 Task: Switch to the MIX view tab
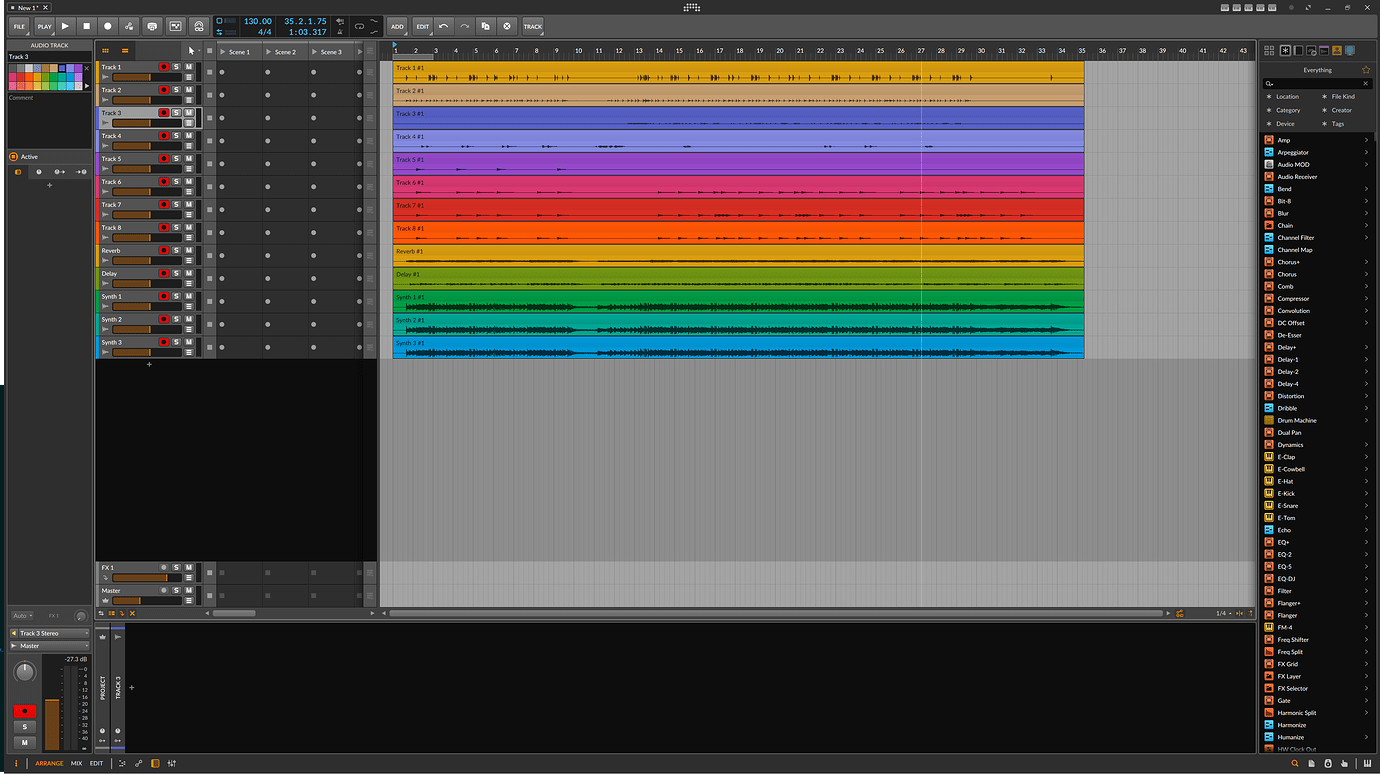coord(76,763)
